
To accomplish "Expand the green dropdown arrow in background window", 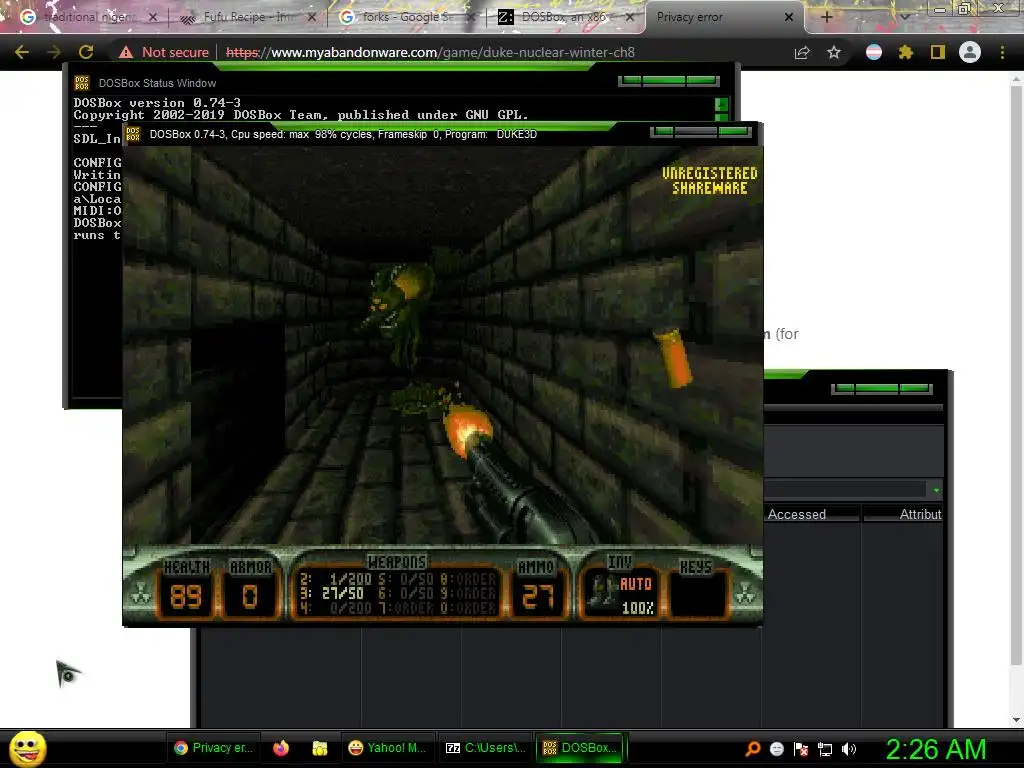I will coord(936,490).
